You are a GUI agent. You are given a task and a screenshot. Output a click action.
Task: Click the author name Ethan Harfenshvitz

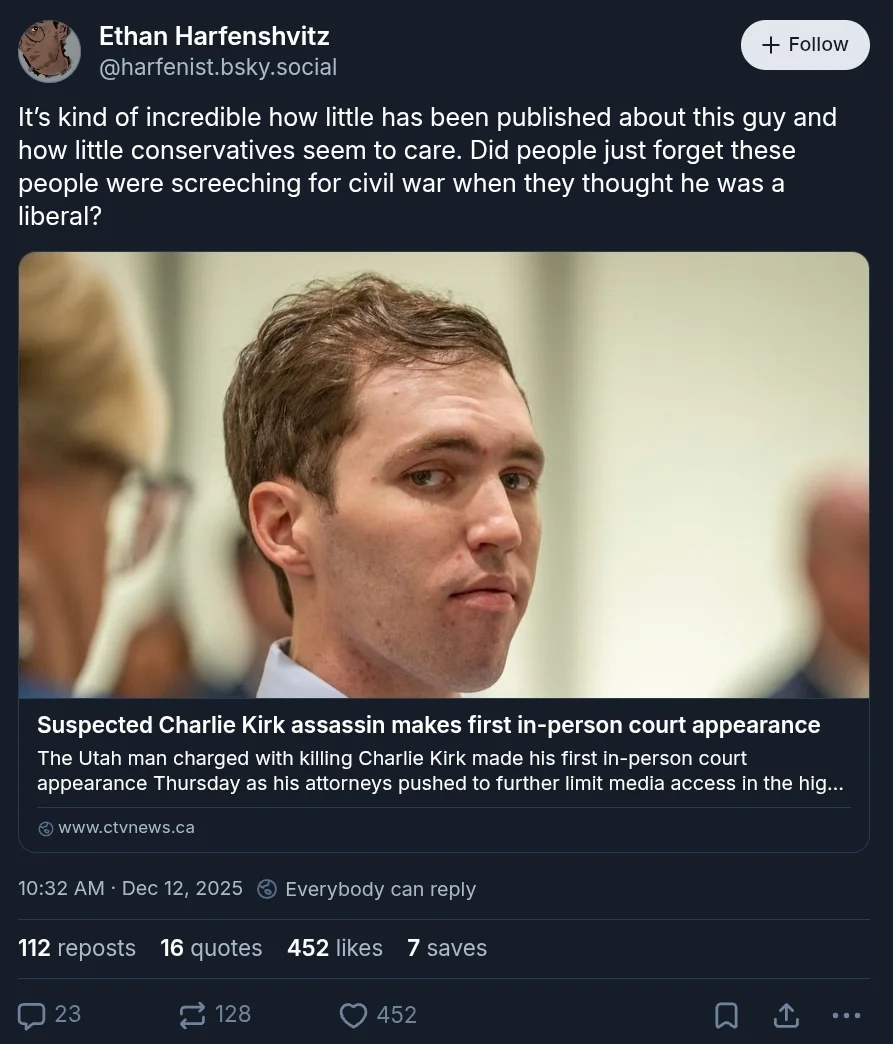214,36
